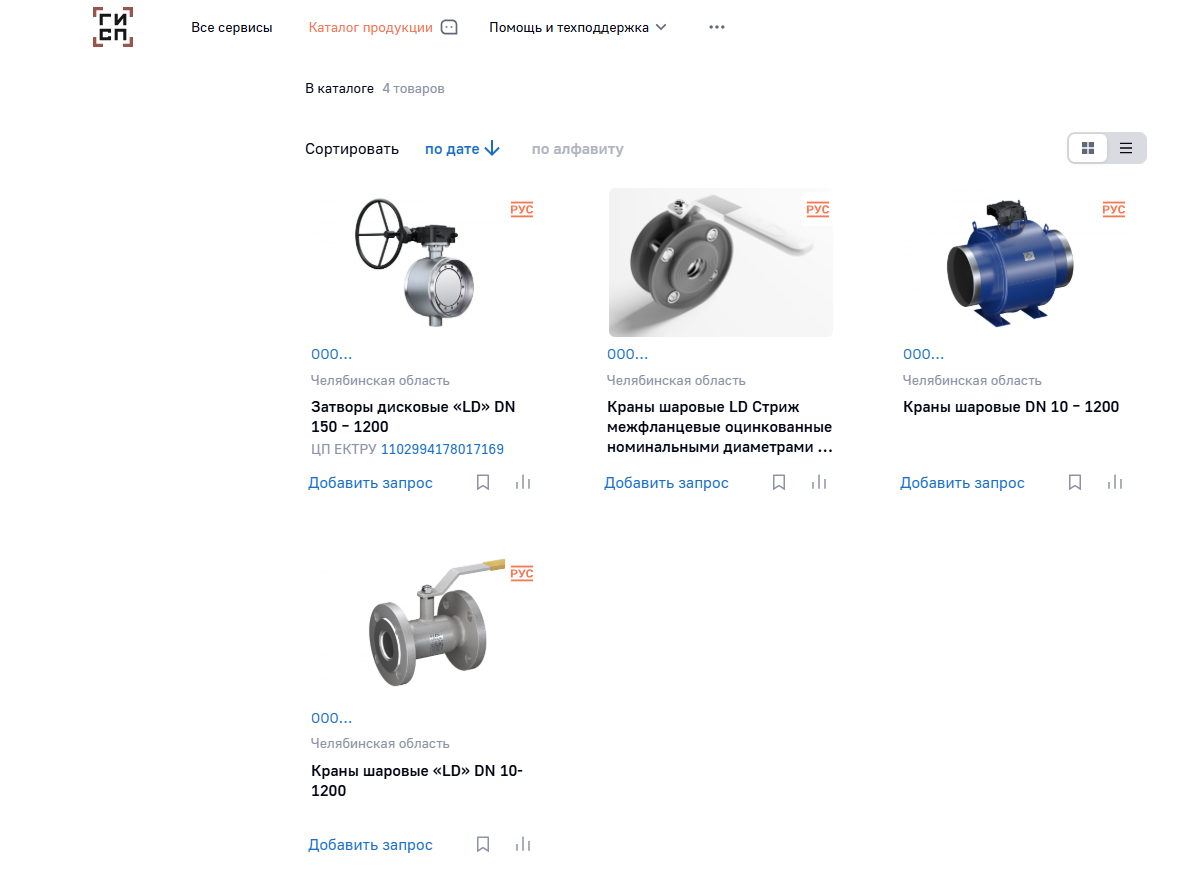Add Краны шаровые LD Стриж to comparison
Image resolution: width=1186 pixels, height=883 pixels.
818,482
